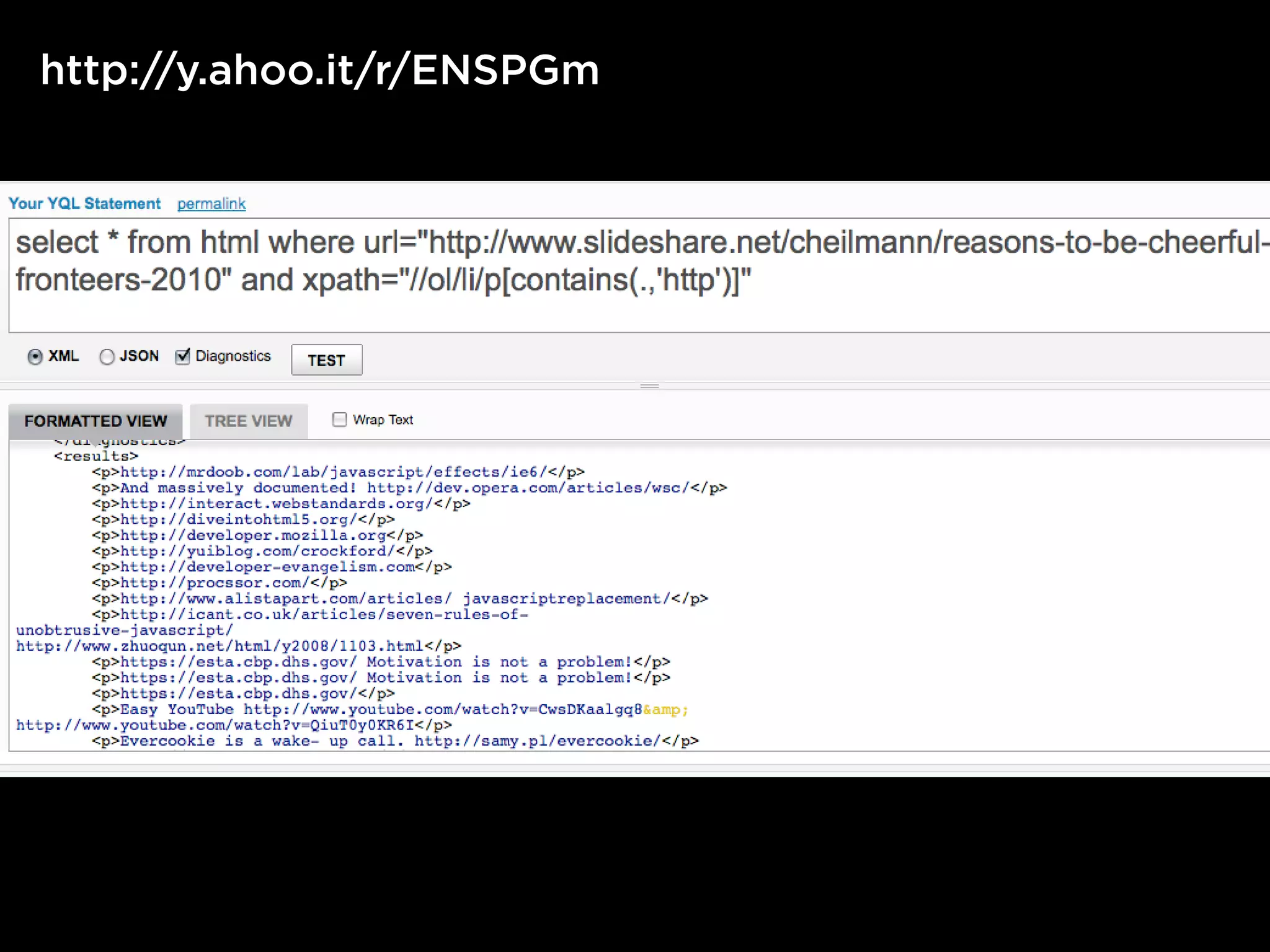Click the youtube.com/watch?v=QiuT0y0KR6I line
This screenshot has width=1270, height=952.
(x=234, y=725)
